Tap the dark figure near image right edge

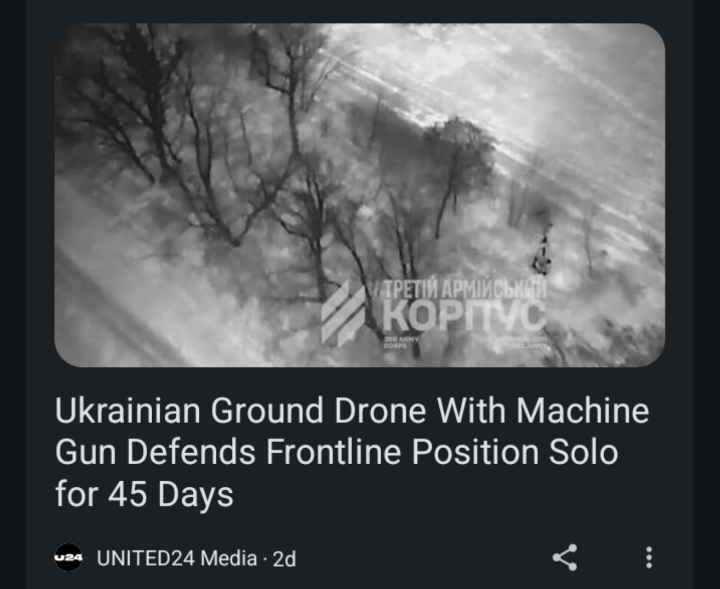coord(543,252)
